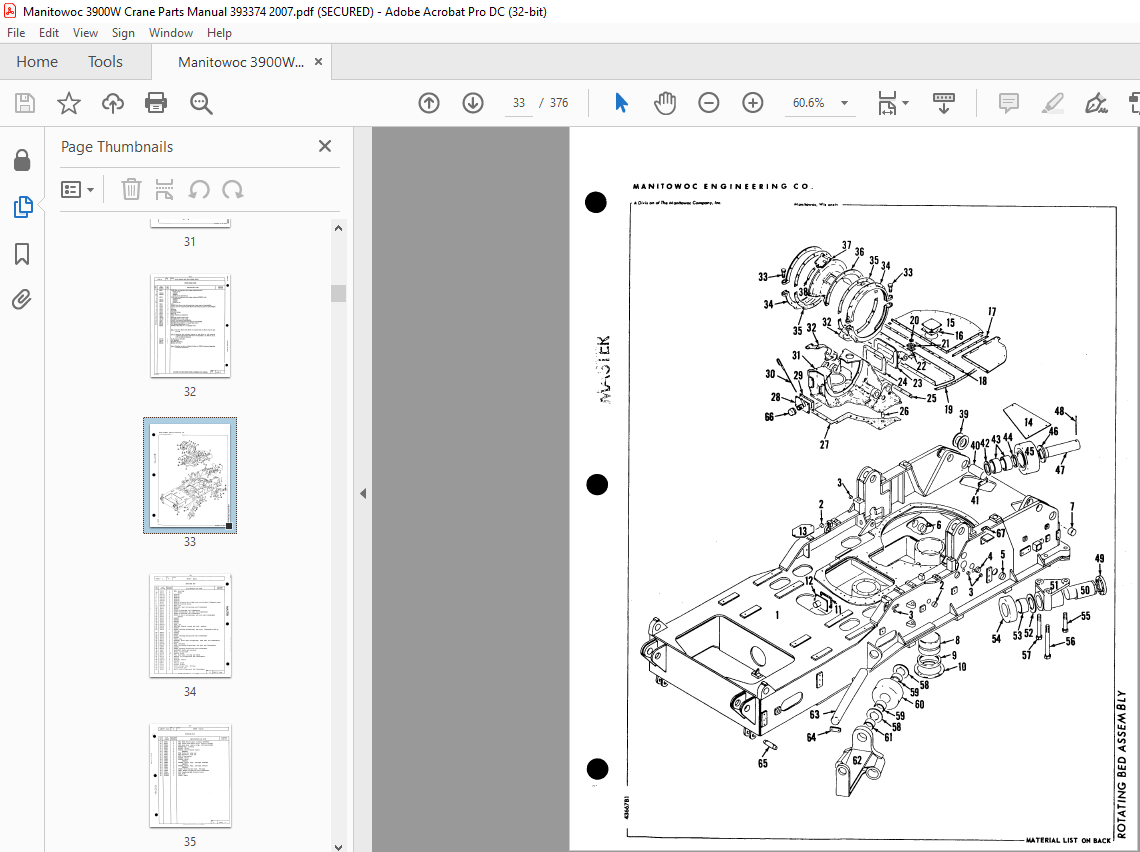Switch to the Tools tab

click(x=105, y=62)
